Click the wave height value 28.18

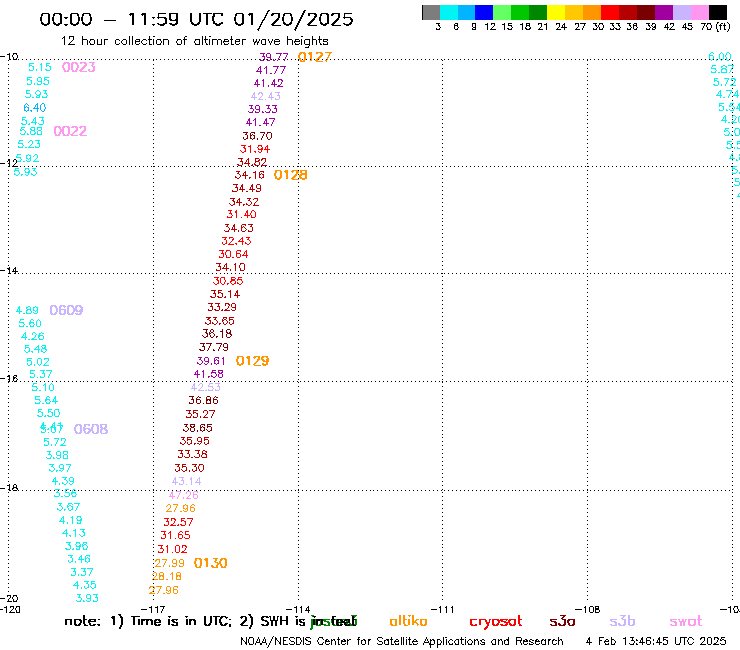tap(167, 576)
